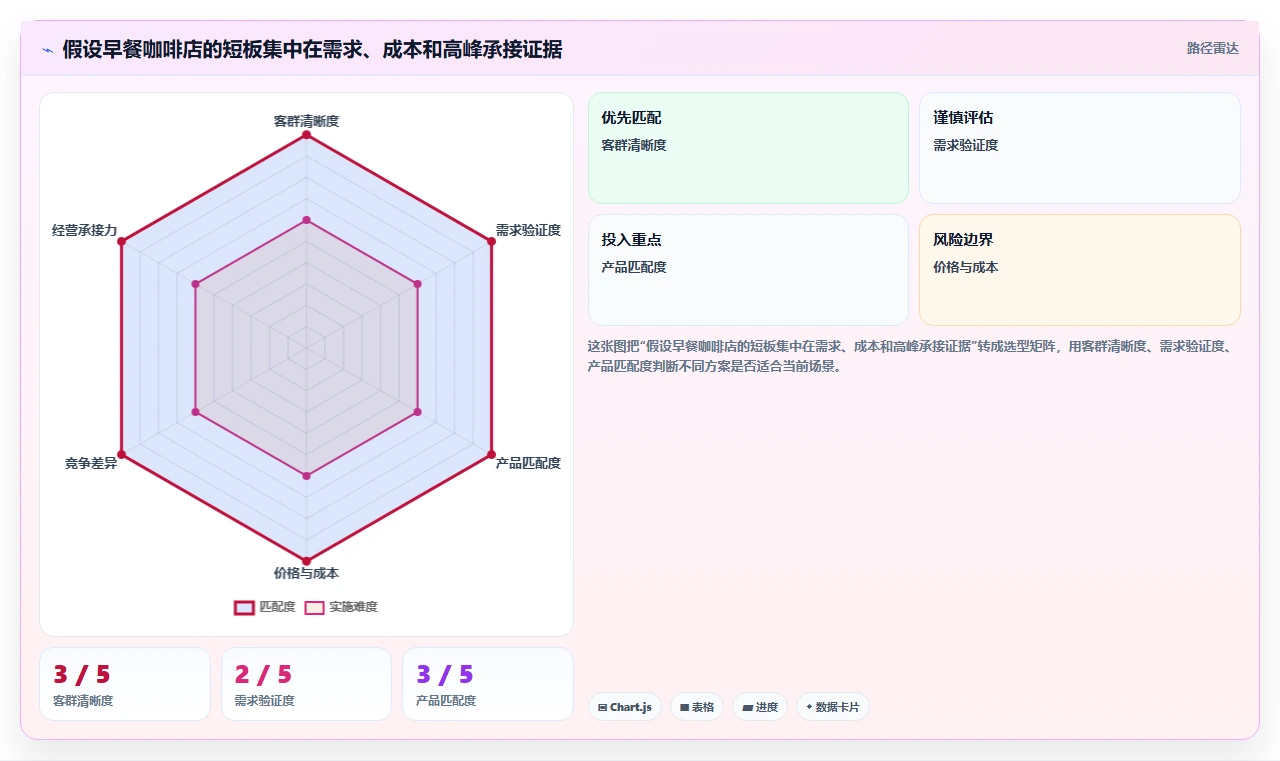
Task: Click 产品匹配度 text in 投入重点 card
Action: 634,267
